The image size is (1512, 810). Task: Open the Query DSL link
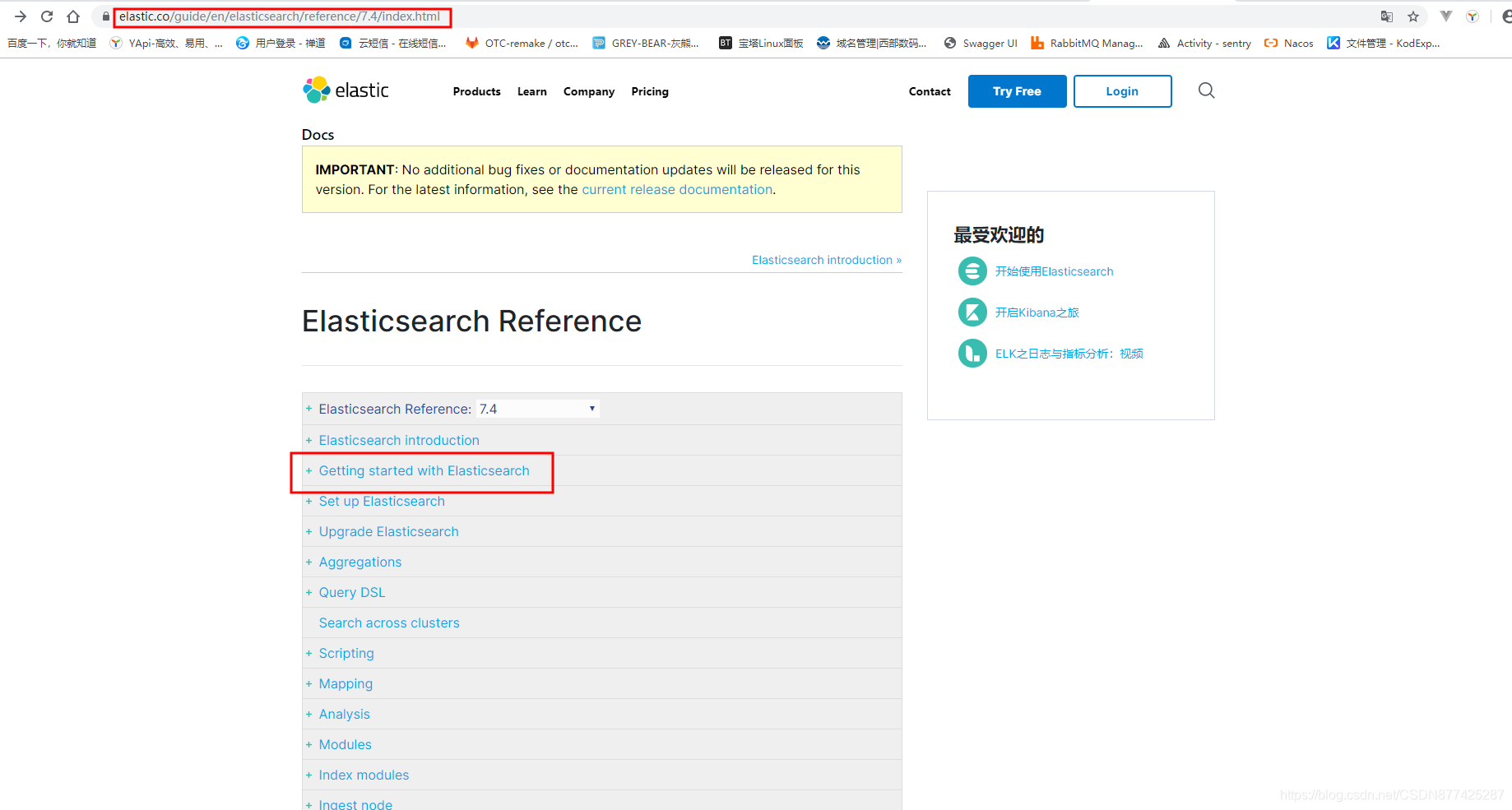[352, 592]
